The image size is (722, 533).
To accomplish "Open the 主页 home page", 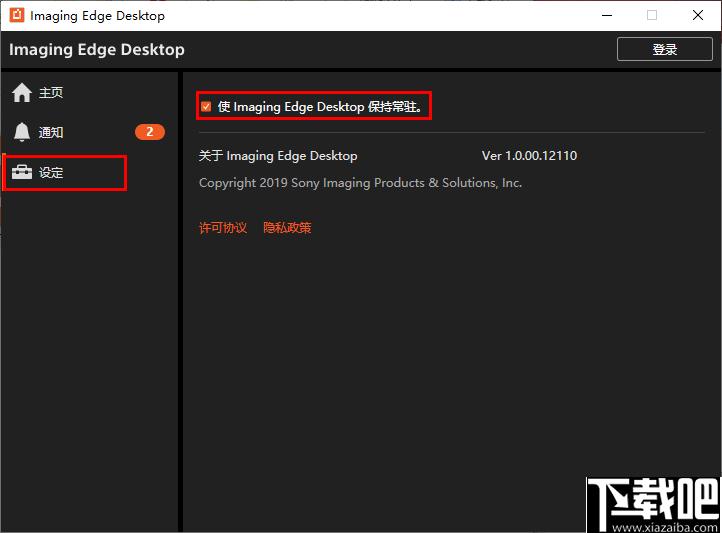I will coord(89,93).
